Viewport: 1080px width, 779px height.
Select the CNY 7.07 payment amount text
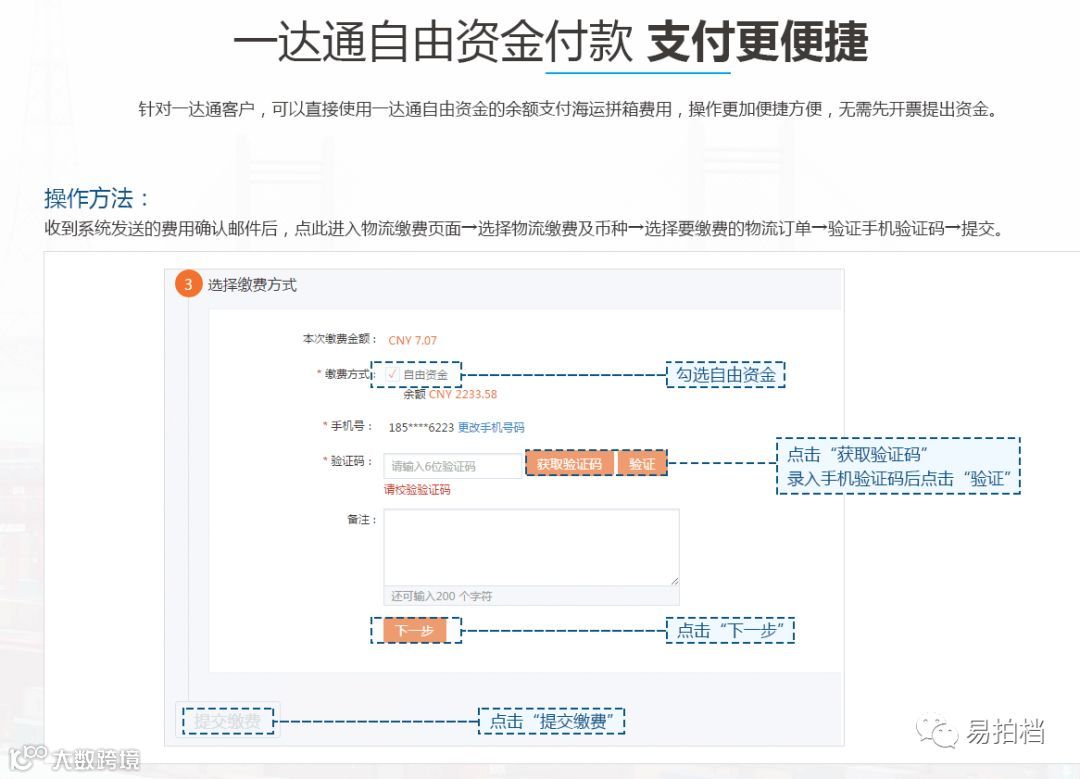[x=412, y=340]
